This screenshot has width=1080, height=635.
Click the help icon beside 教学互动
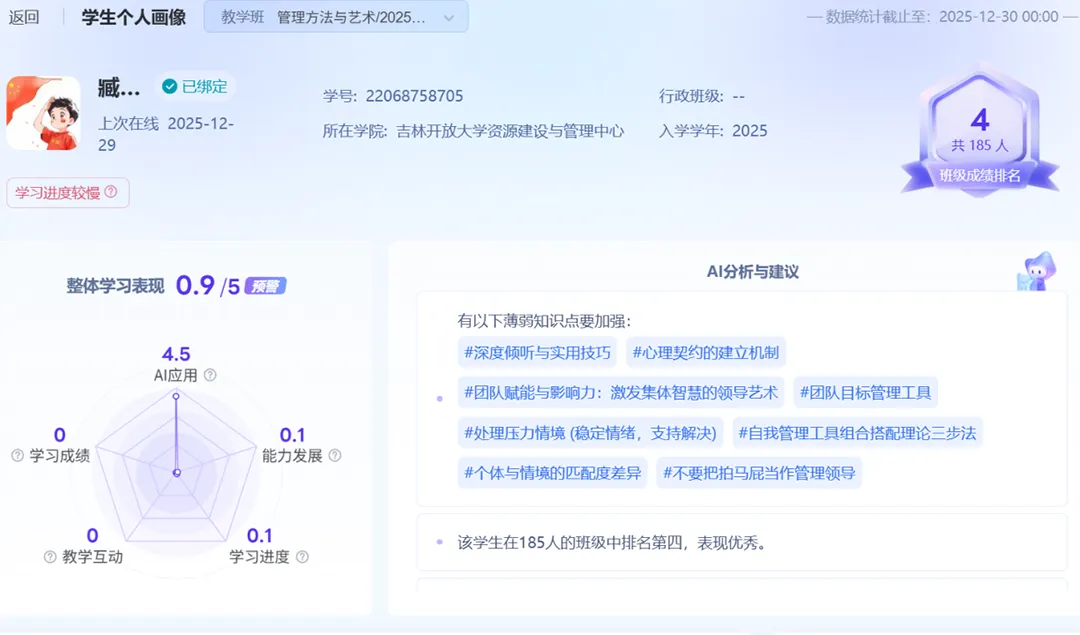coord(50,557)
